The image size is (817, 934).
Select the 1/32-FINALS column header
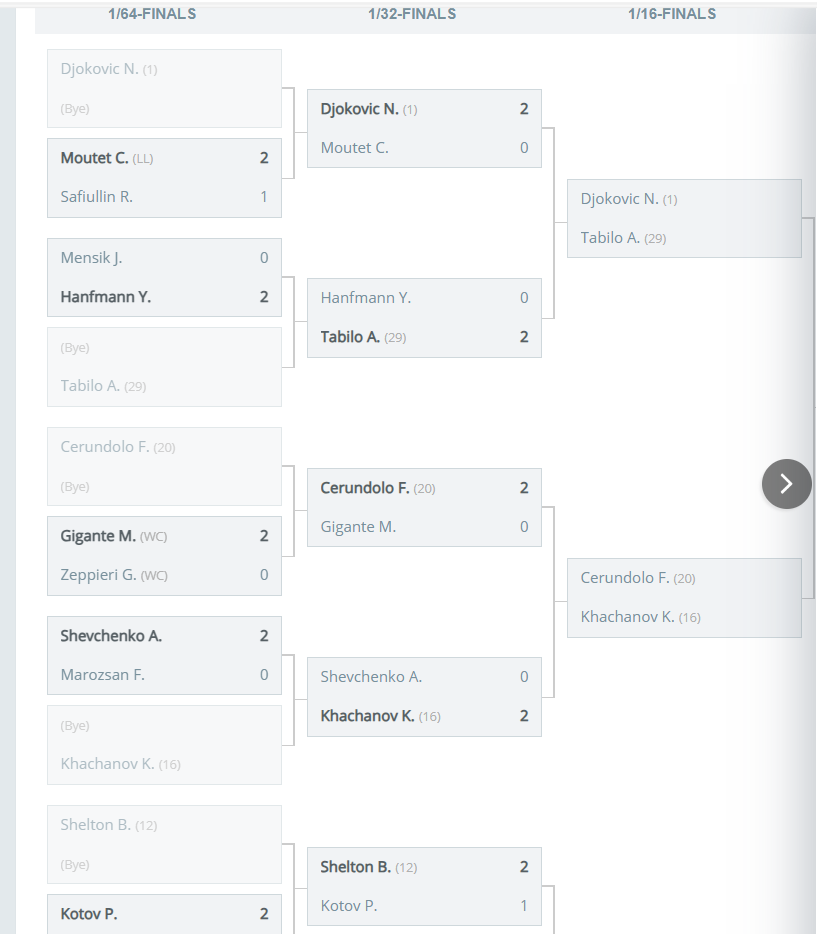tap(412, 14)
